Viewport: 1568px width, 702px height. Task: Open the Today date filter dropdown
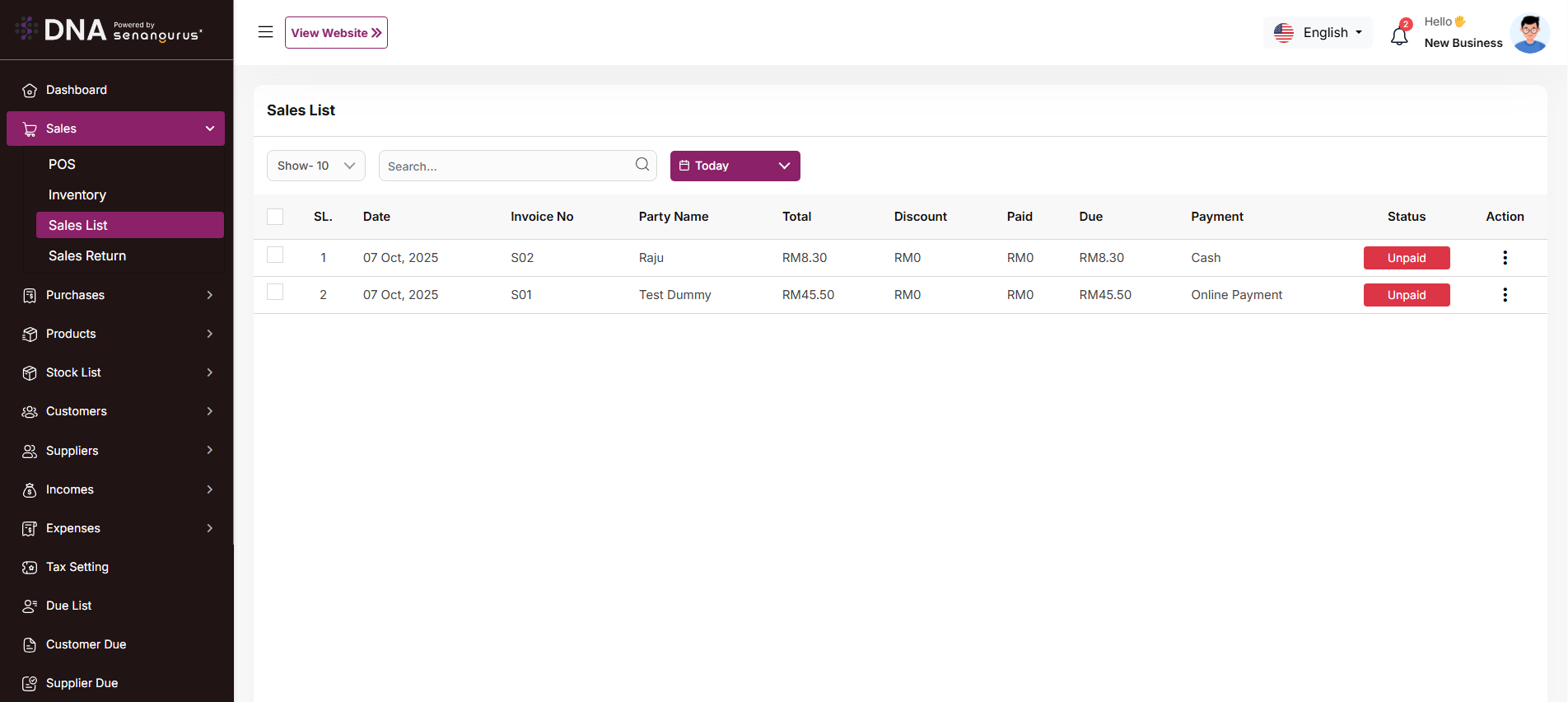point(735,166)
